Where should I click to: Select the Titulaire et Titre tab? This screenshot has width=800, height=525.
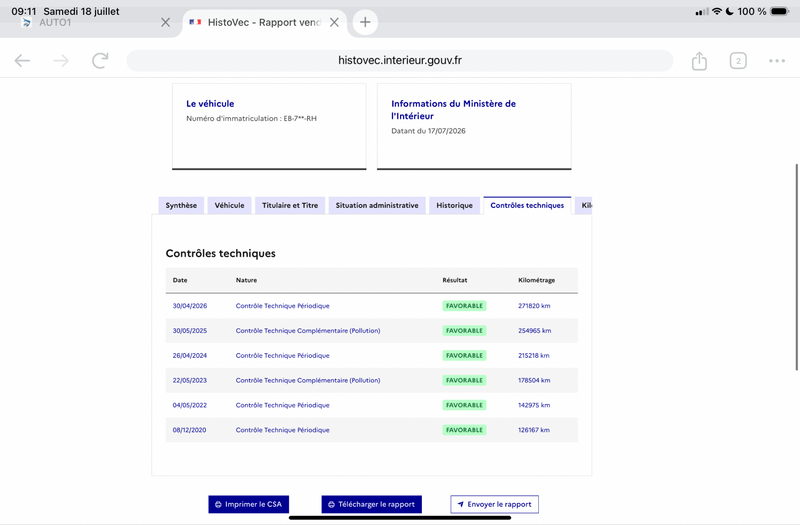click(x=290, y=205)
